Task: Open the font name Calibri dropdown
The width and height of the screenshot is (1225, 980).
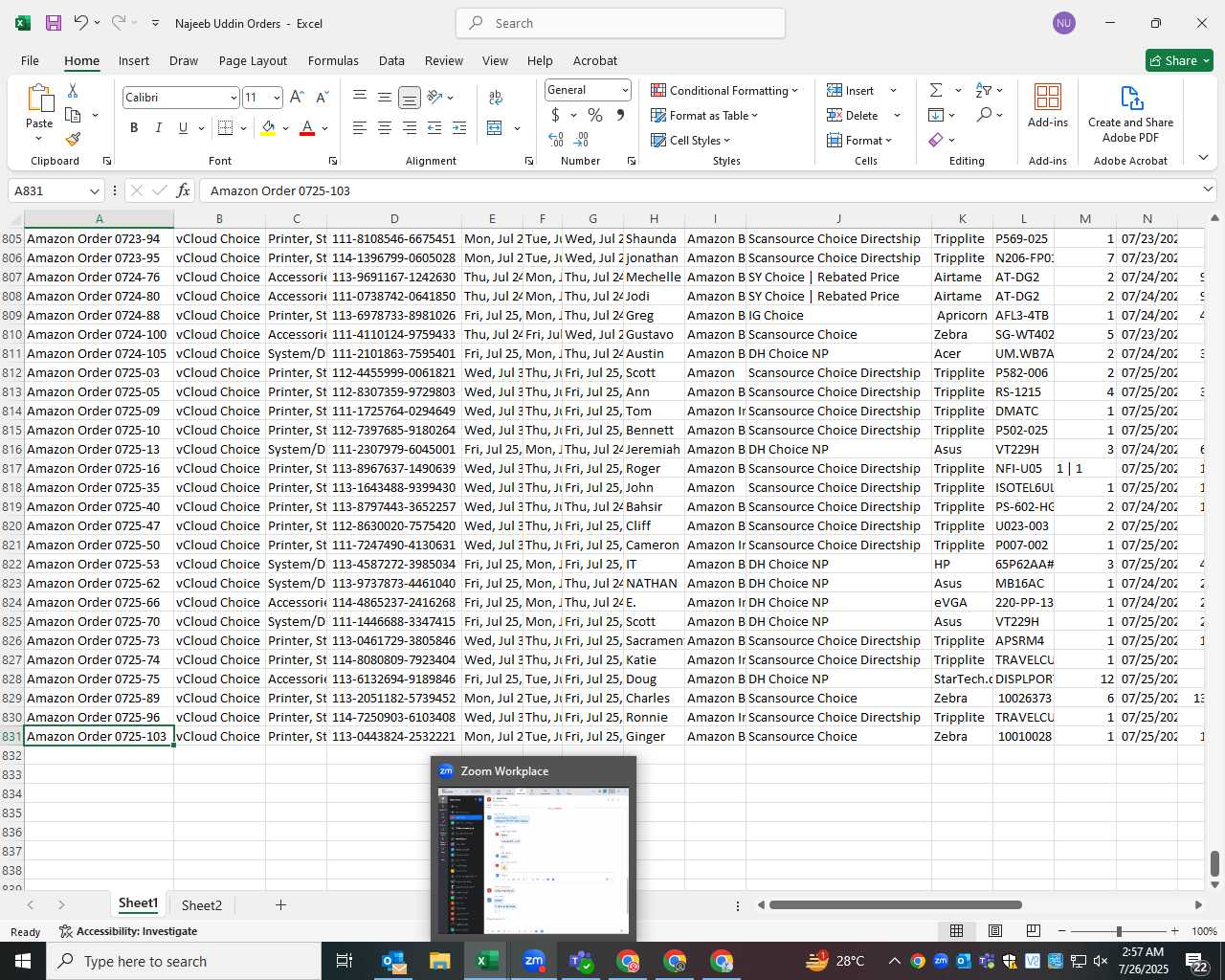Action: [x=233, y=98]
